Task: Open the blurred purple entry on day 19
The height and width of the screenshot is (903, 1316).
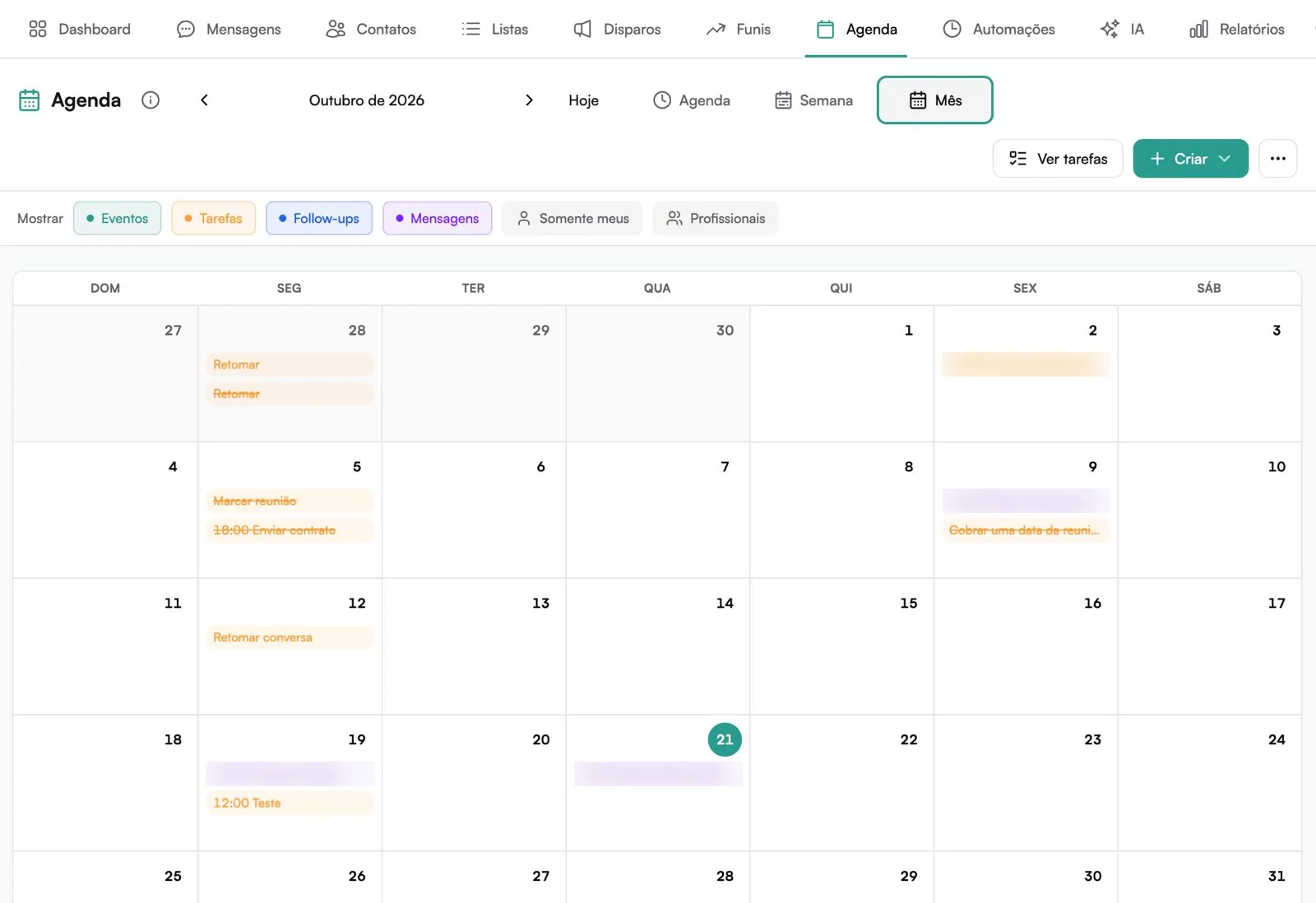Action: point(290,774)
